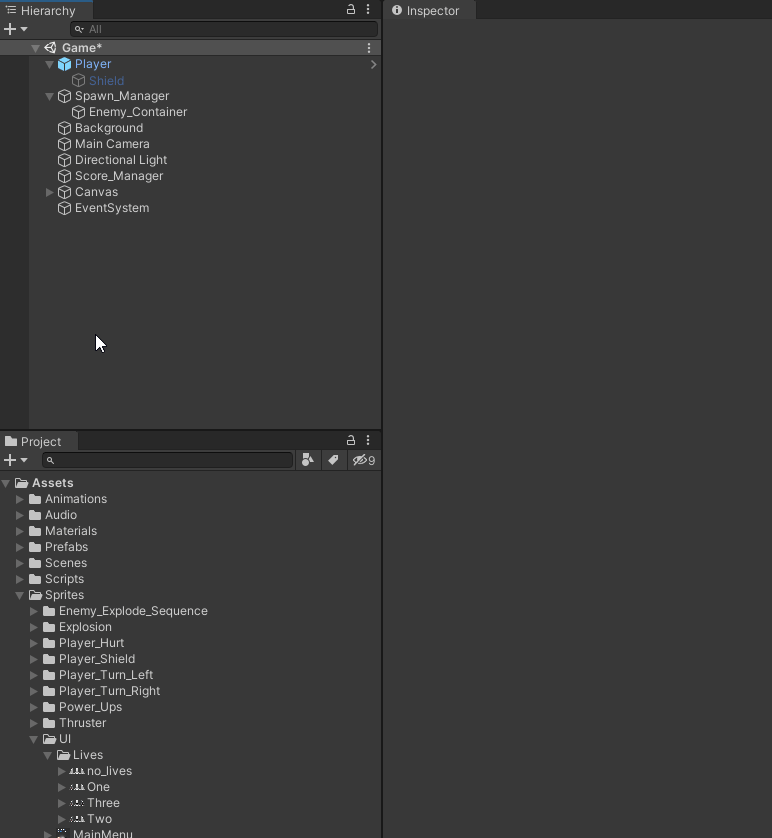Select the Main Camera object
This screenshot has height=838, width=772.
click(x=112, y=144)
